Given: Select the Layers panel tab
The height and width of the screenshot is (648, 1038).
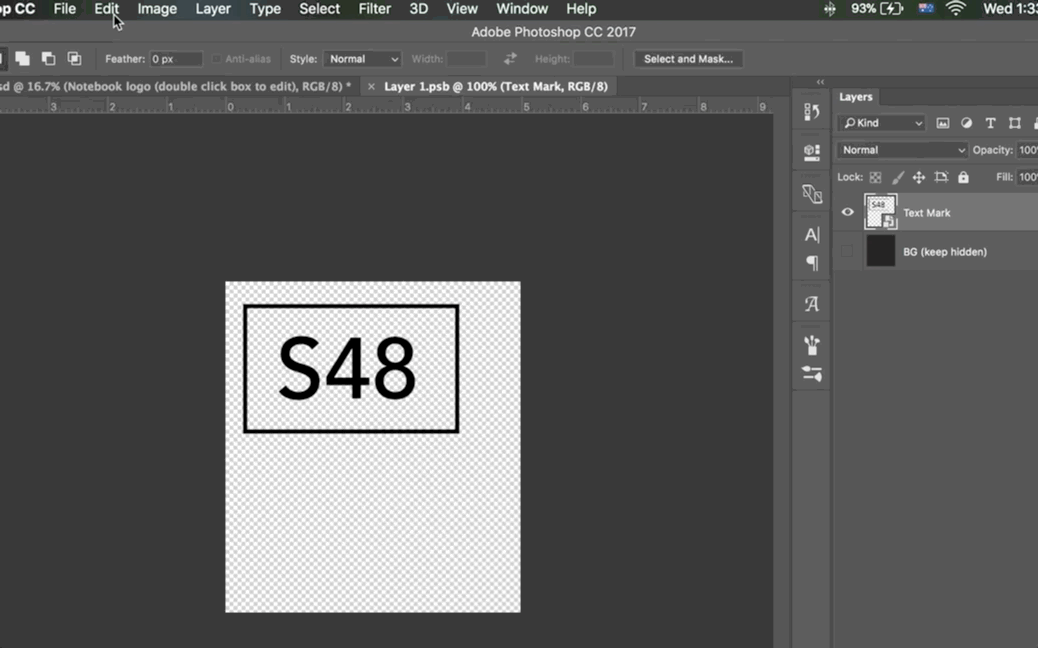Looking at the screenshot, I should point(855,97).
